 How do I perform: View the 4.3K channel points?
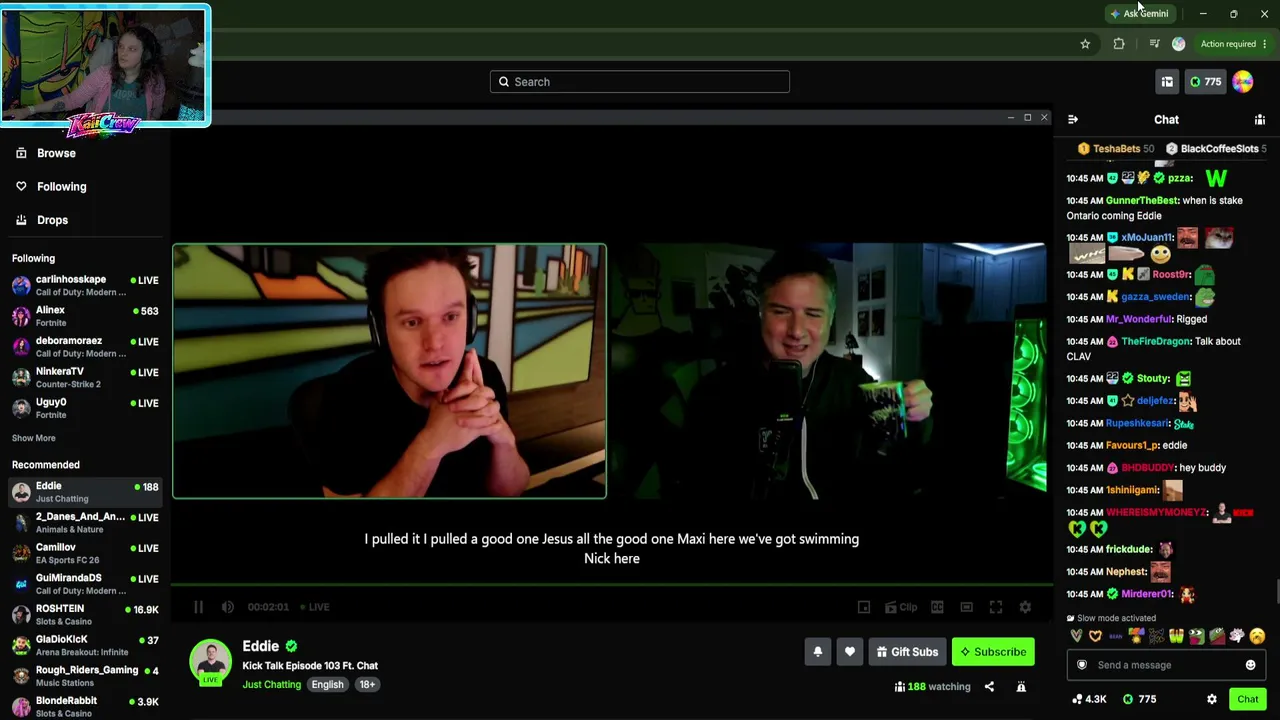(x=1089, y=699)
